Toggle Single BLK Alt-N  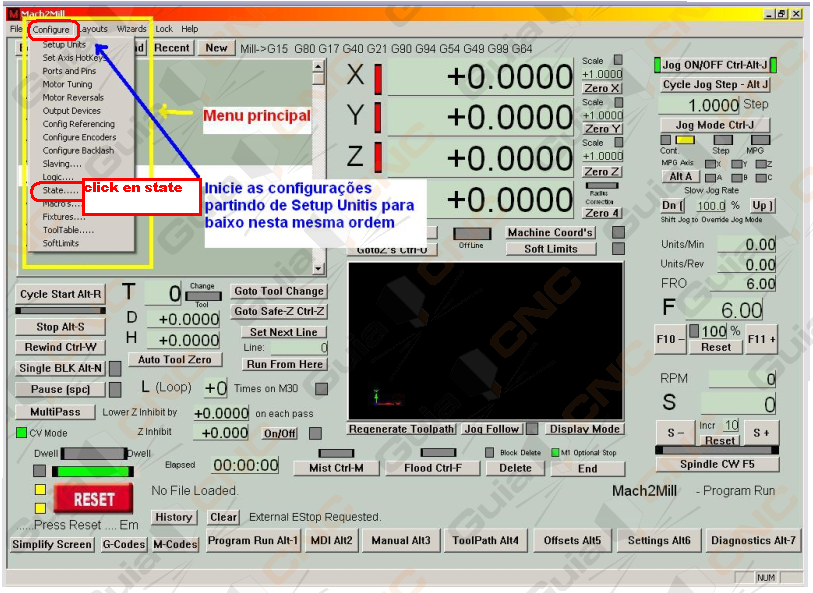tap(60, 368)
